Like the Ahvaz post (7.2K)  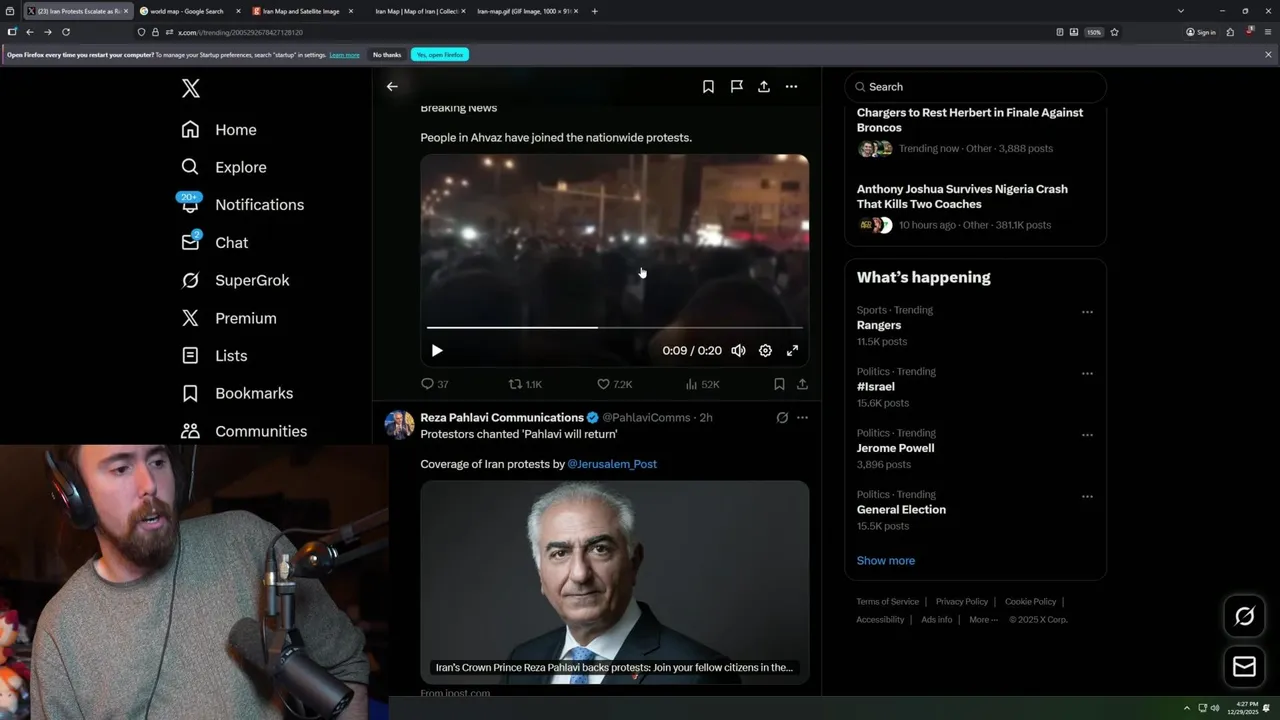(x=614, y=384)
